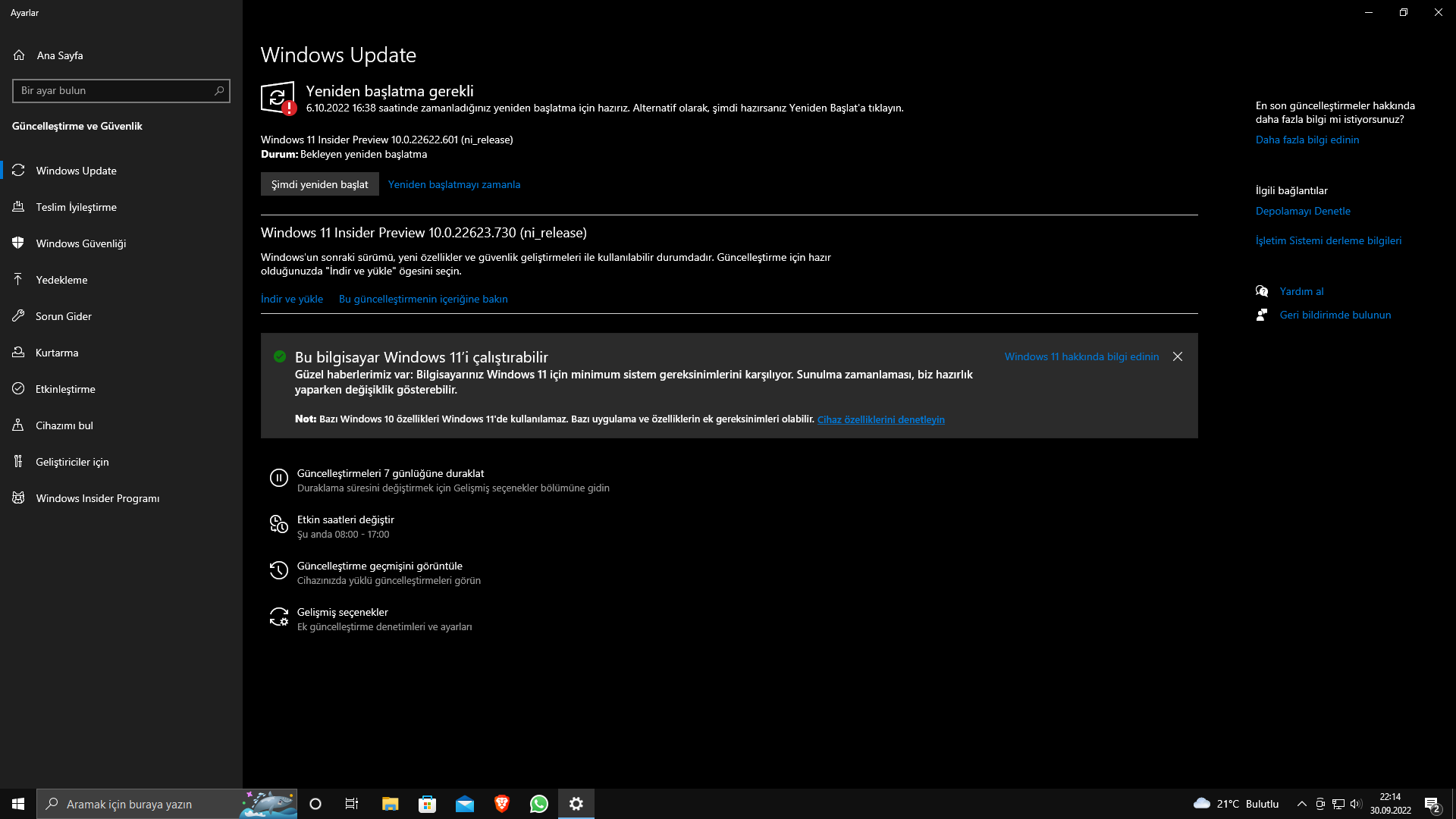Click the Bir ayar bulun search field
Screen dimensions: 1456x819
click(x=114, y=91)
